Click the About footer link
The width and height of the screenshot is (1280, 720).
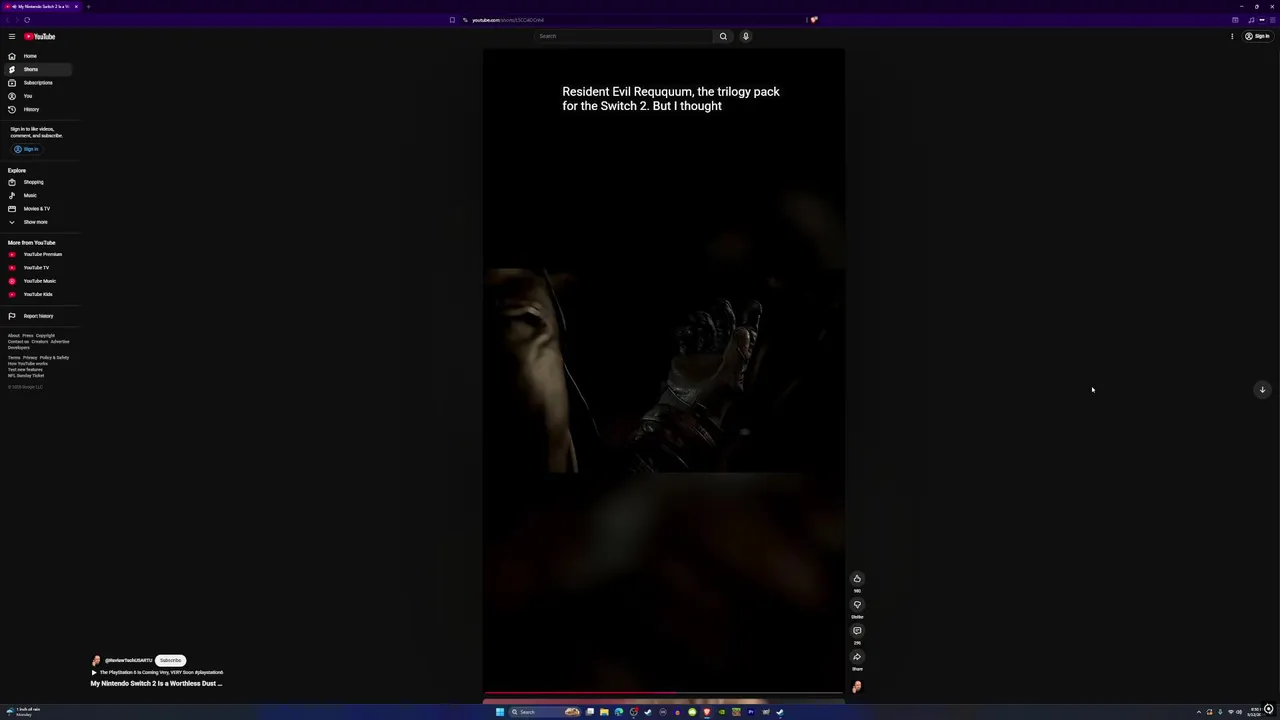13,336
